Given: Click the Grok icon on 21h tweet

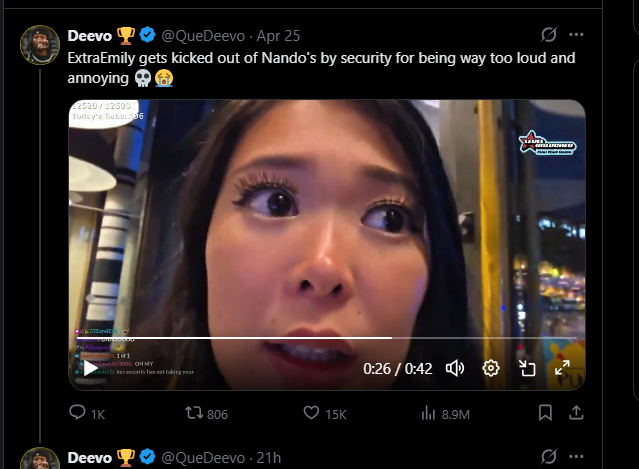Looking at the screenshot, I should [549, 456].
